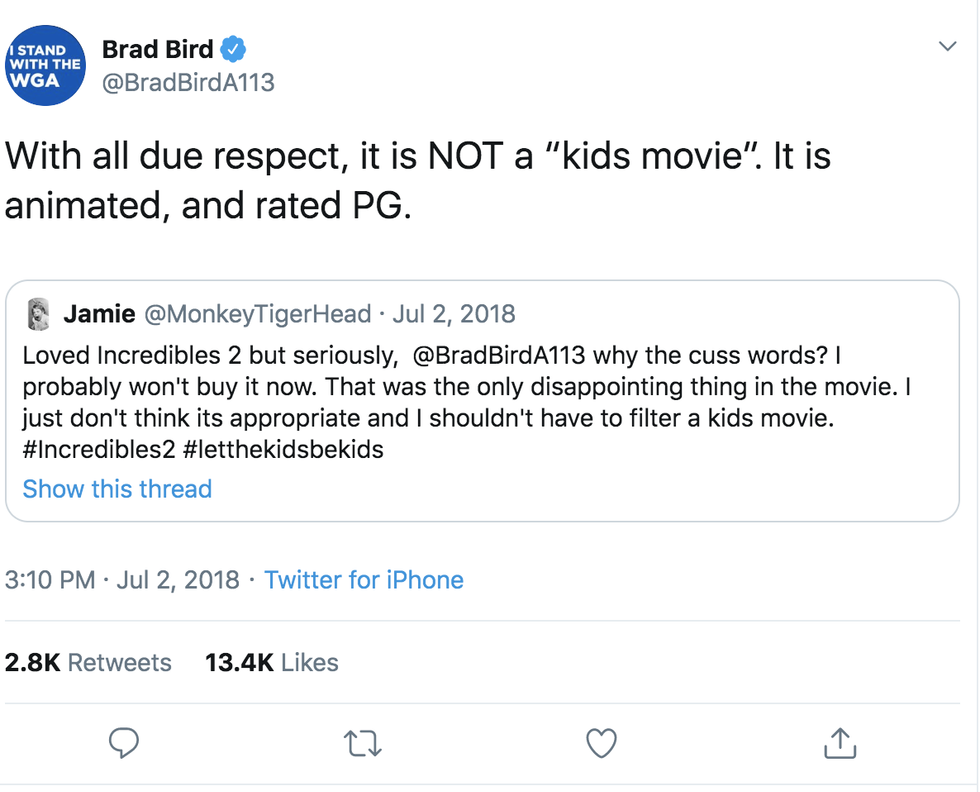Open the Twitter for iPhone source link
The width and height of the screenshot is (980, 792).
click(x=364, y=580)
